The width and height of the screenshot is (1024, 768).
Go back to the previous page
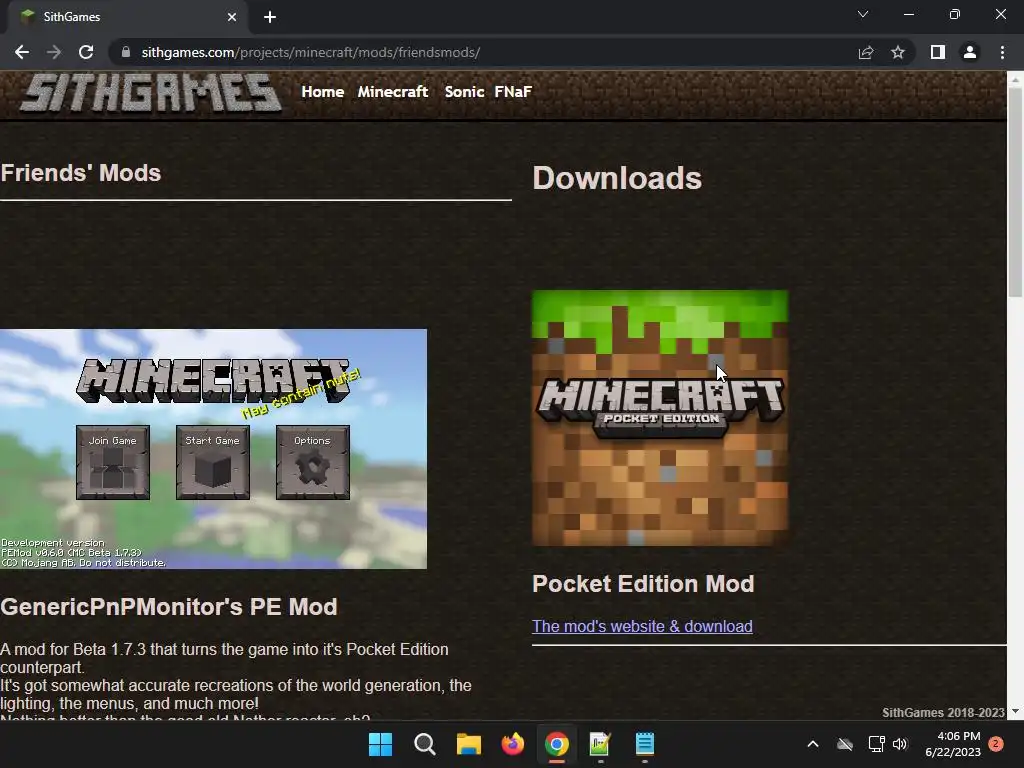click(x=22, y=52)
